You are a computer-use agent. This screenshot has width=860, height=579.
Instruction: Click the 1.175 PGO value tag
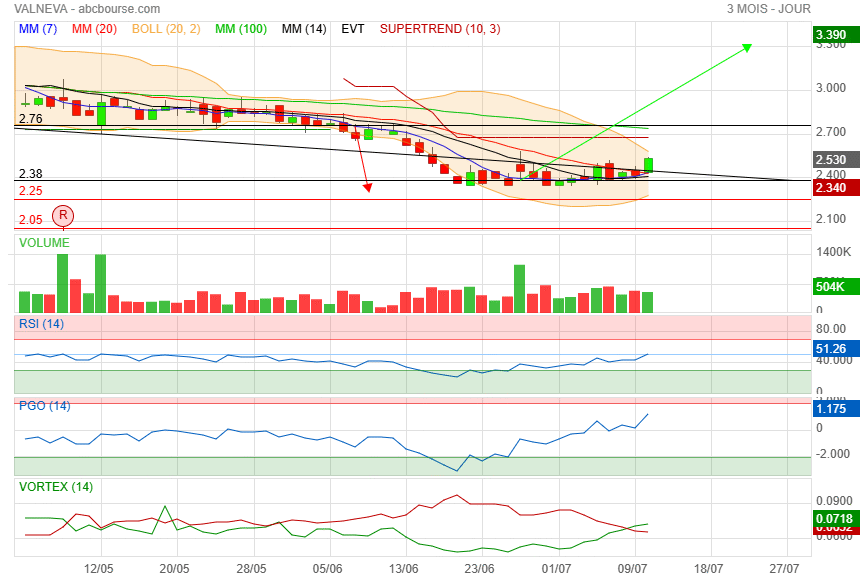[836, 408]
